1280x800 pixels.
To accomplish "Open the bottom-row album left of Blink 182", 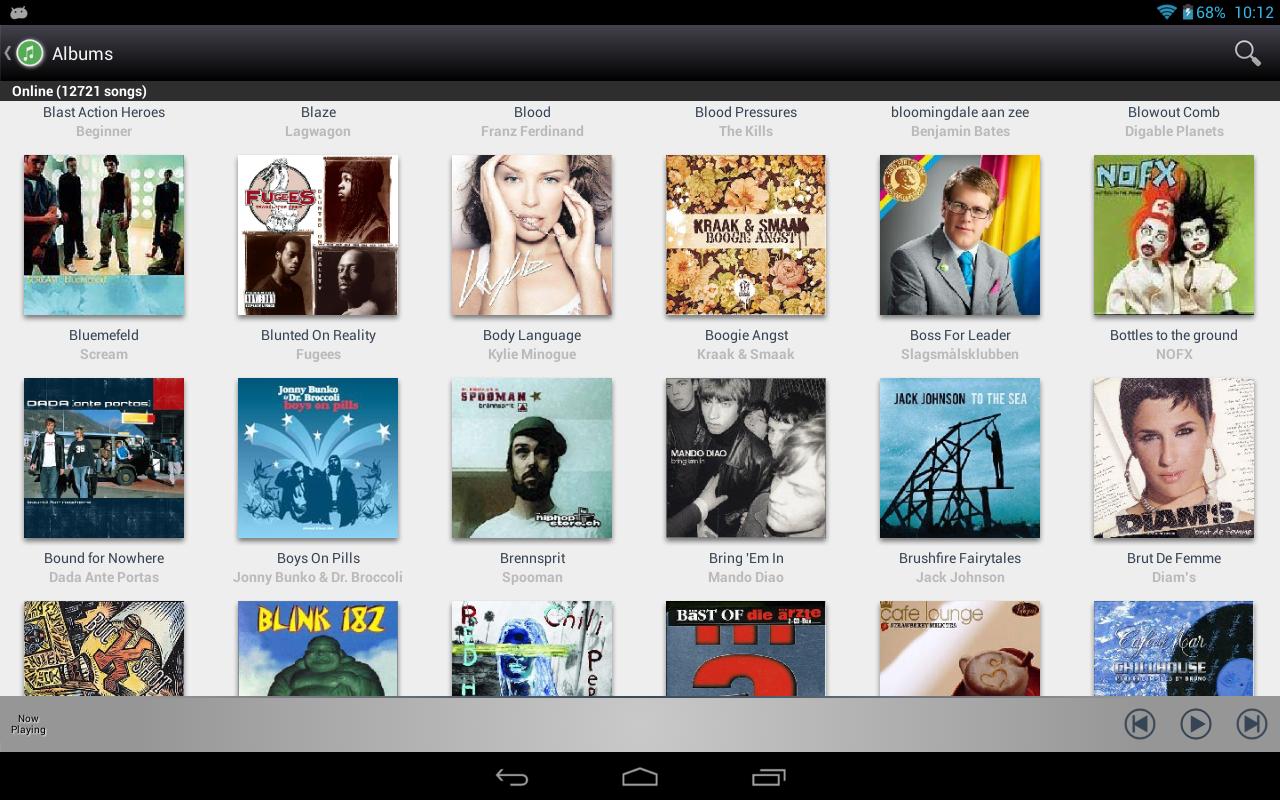I will point(104,648).
